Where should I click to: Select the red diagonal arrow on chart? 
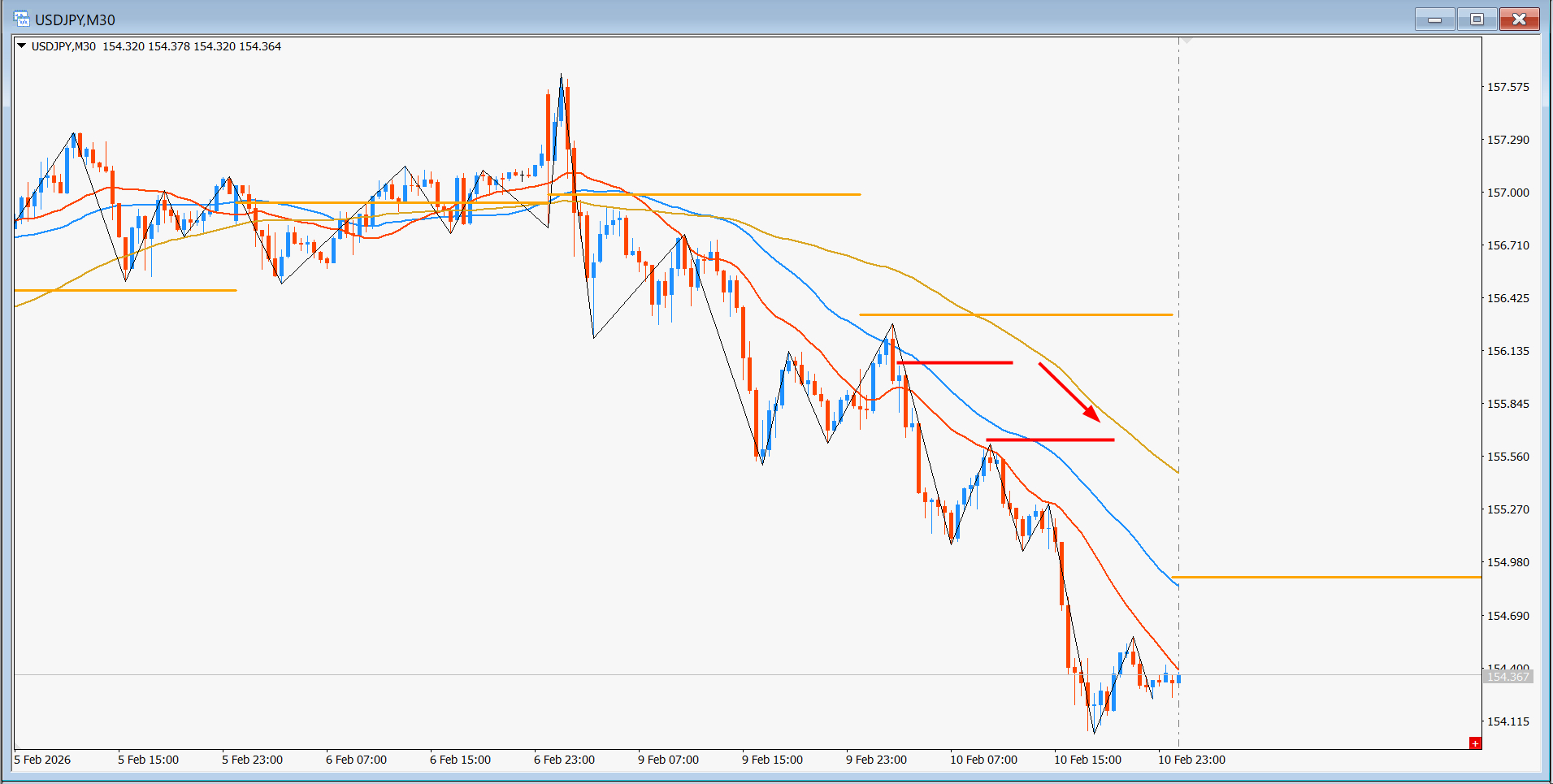[1069, 392]
